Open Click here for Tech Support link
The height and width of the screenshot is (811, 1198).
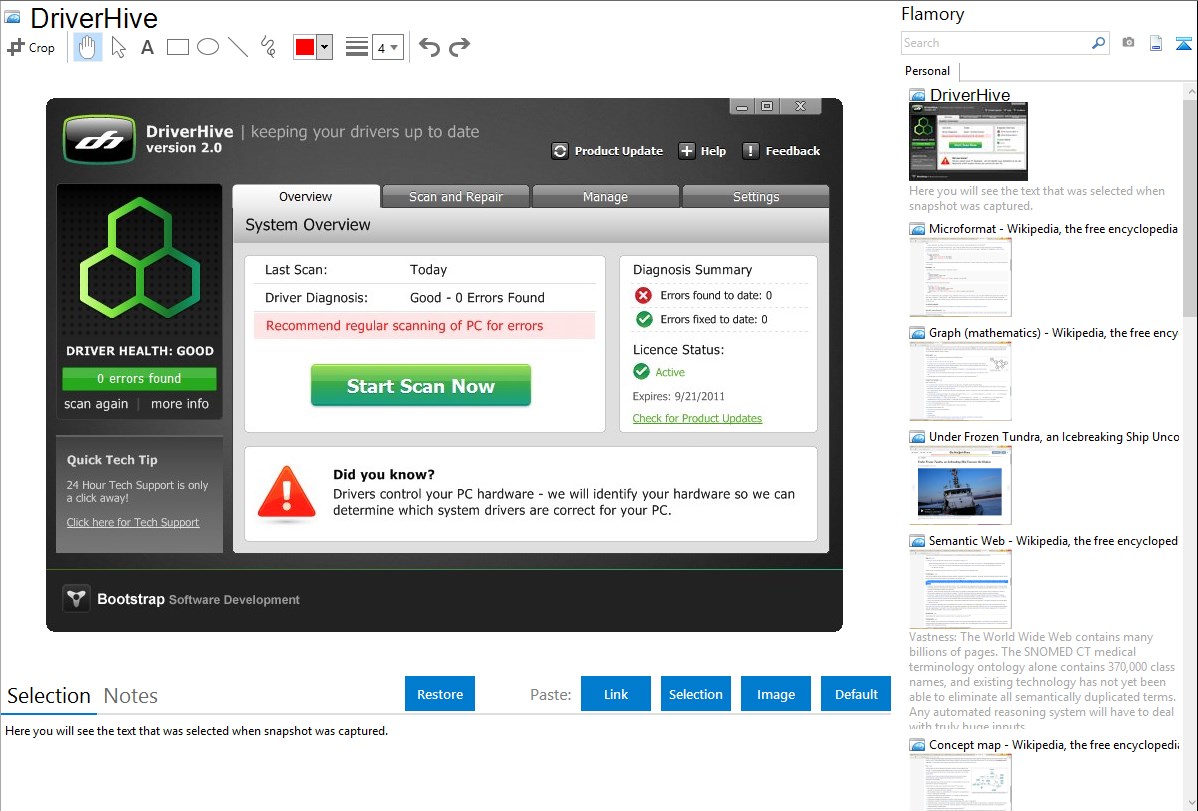point(133,522)
